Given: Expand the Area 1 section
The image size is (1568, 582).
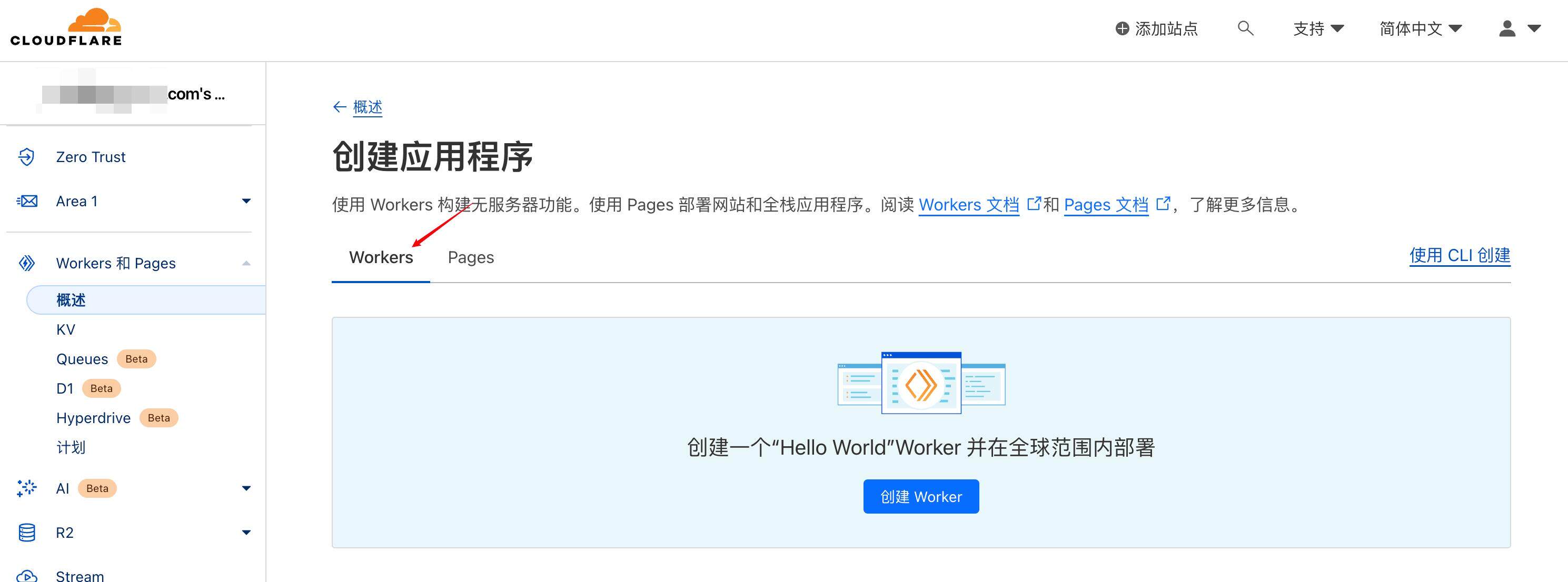Looking at the screenshot, I should click(246, 200).
